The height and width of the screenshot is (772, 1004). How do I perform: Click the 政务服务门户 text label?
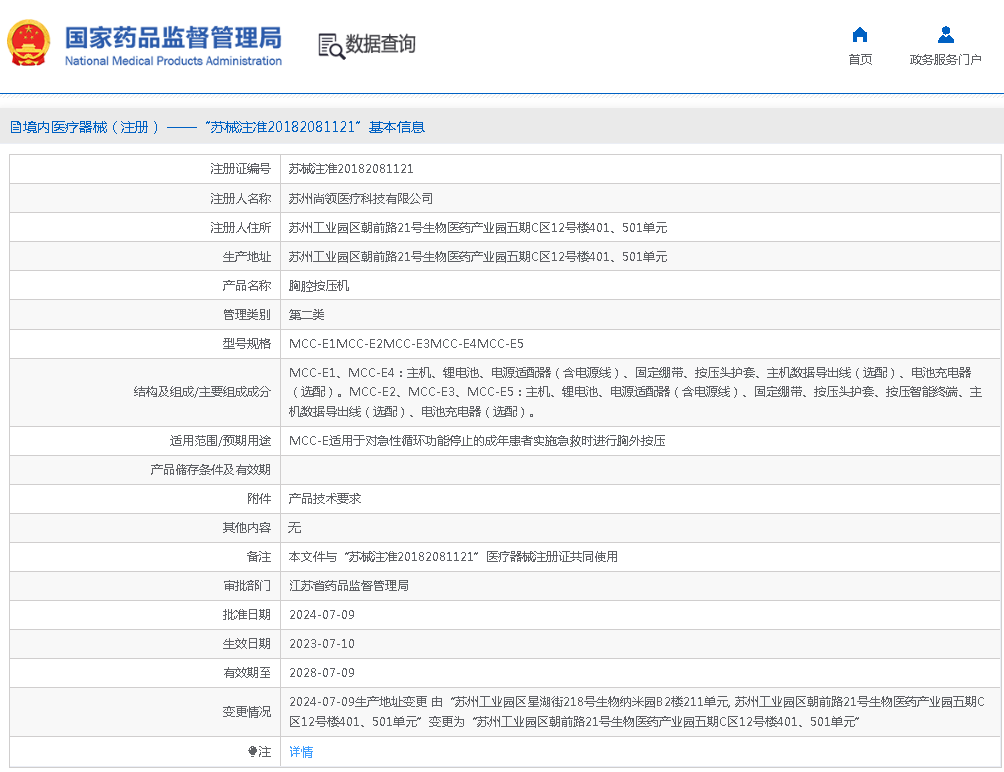(945, 60)
